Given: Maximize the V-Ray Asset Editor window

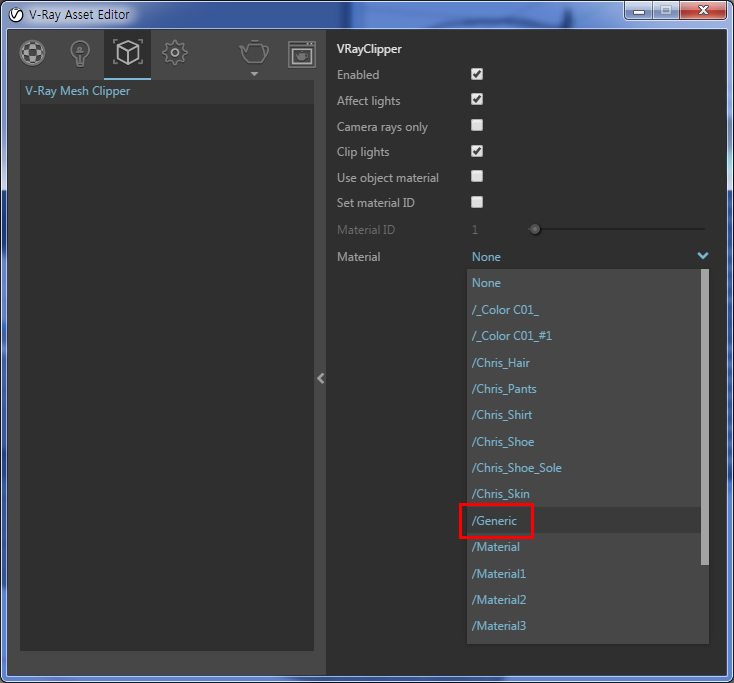Looking at the screenshot, I should click(666, 10).
